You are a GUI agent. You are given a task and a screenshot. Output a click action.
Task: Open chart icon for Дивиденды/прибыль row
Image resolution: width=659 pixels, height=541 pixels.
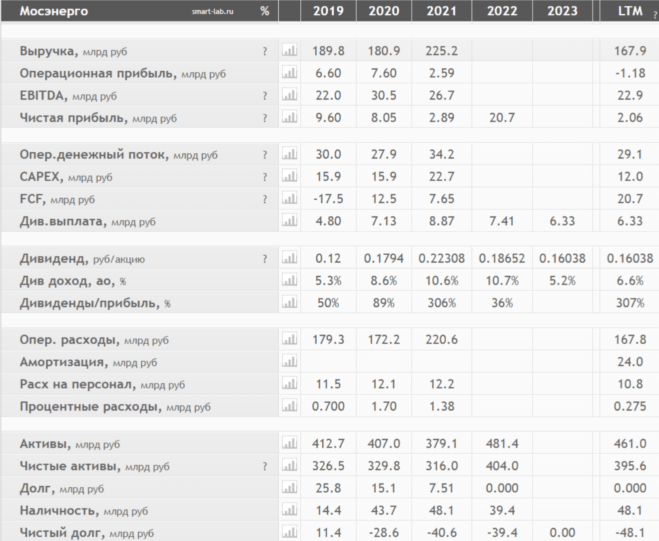pyautogui.click(x=290, y=302)
